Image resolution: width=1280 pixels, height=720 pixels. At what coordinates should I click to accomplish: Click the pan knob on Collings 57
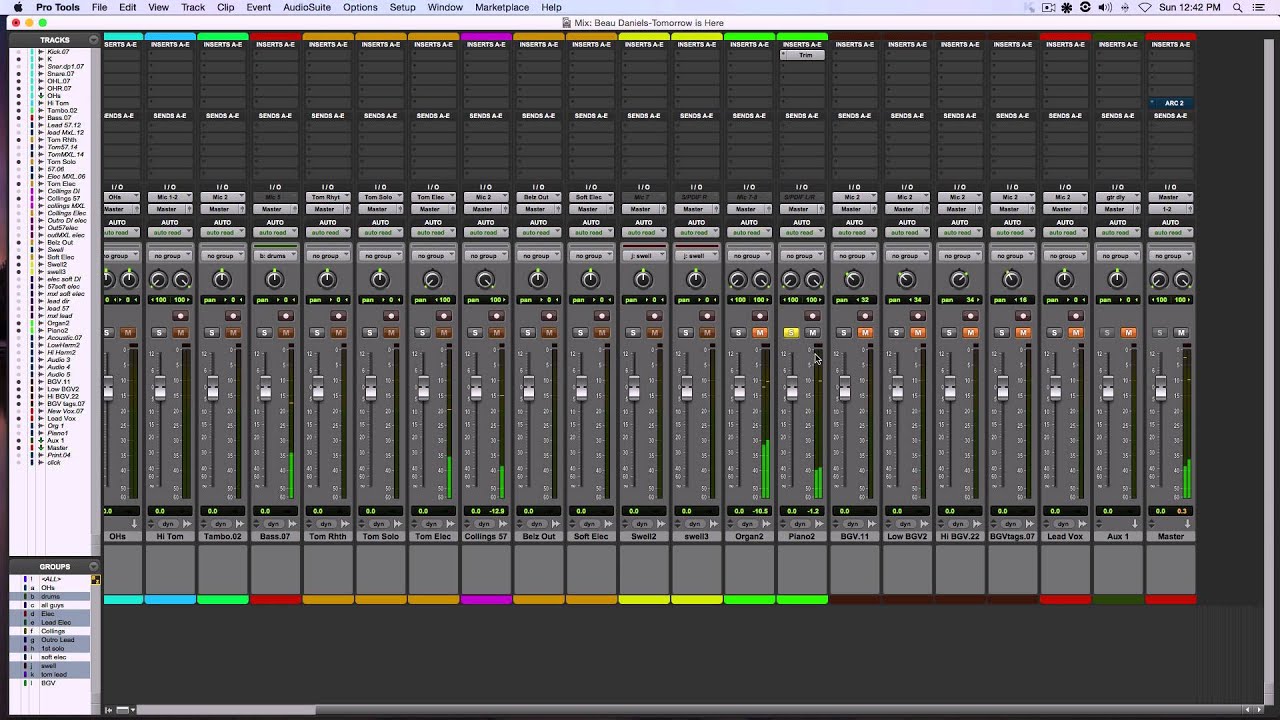(x=485, y=280)
